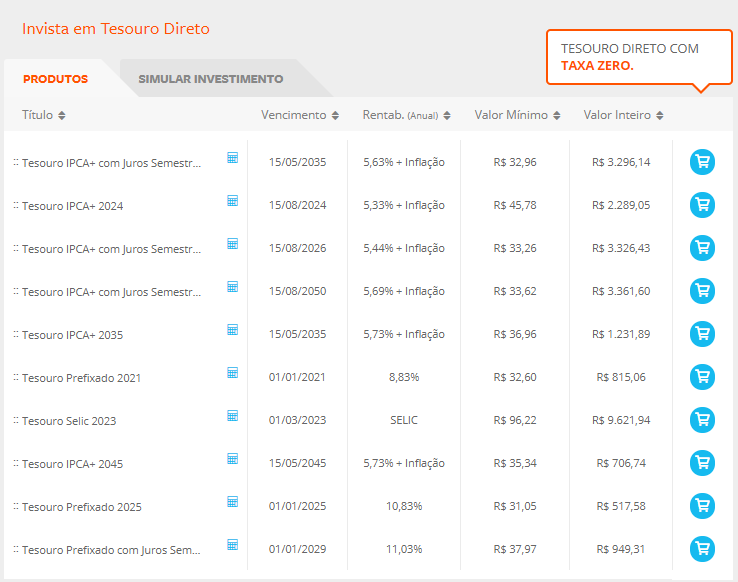Add Tesouro Prefixado 2021 to cart

coord(702,377)
